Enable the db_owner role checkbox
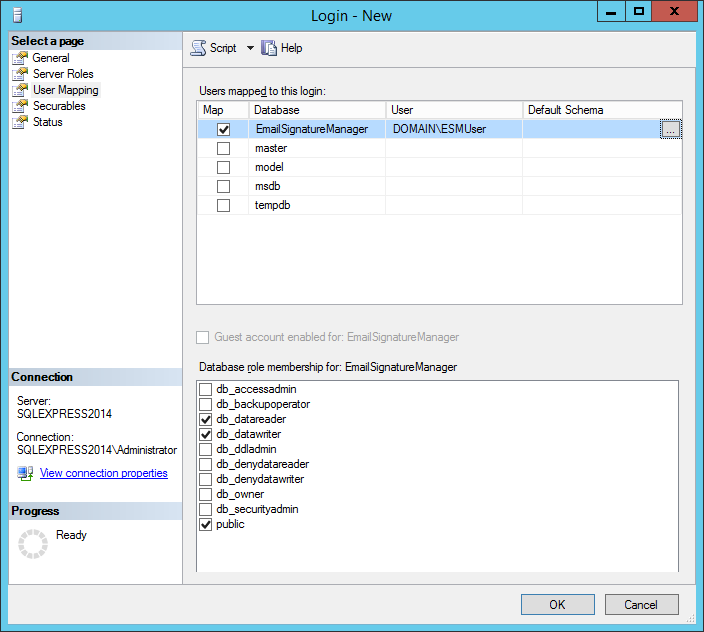The width and height of the screenshot is (704, 632). pyautogui.click(x=206, y=494)
